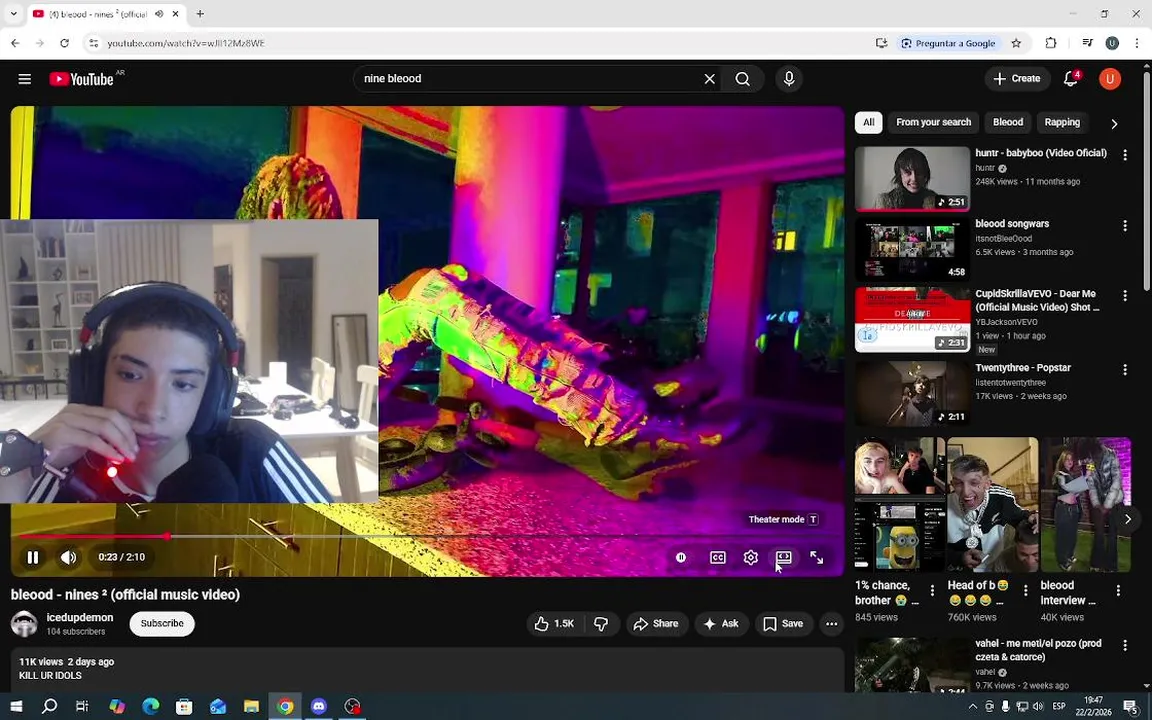Subscribe to icedupdemon channel
This screenshot has width=1152, height=720.
162,623
